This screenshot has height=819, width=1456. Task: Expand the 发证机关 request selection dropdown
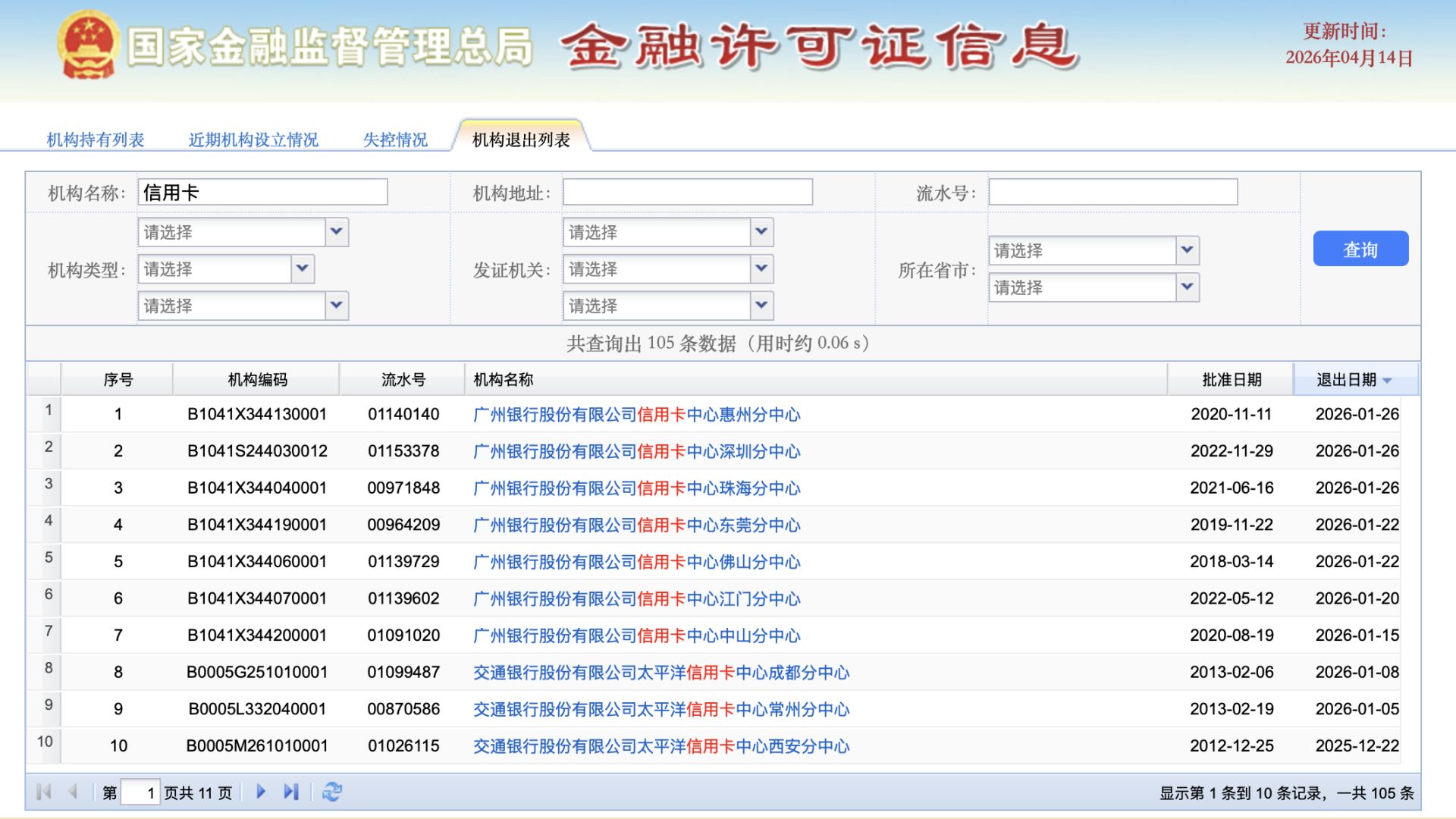[x=667, y=269]
